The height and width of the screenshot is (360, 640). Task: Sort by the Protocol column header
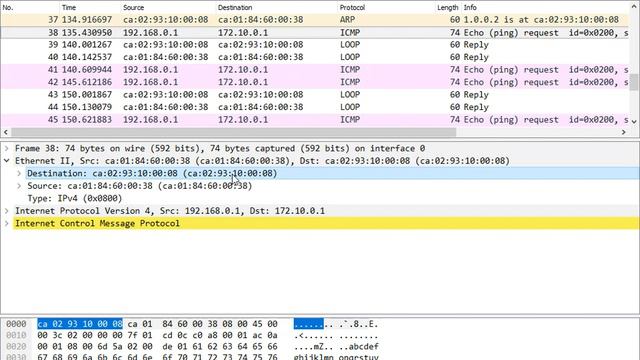[x=386, y=7]
